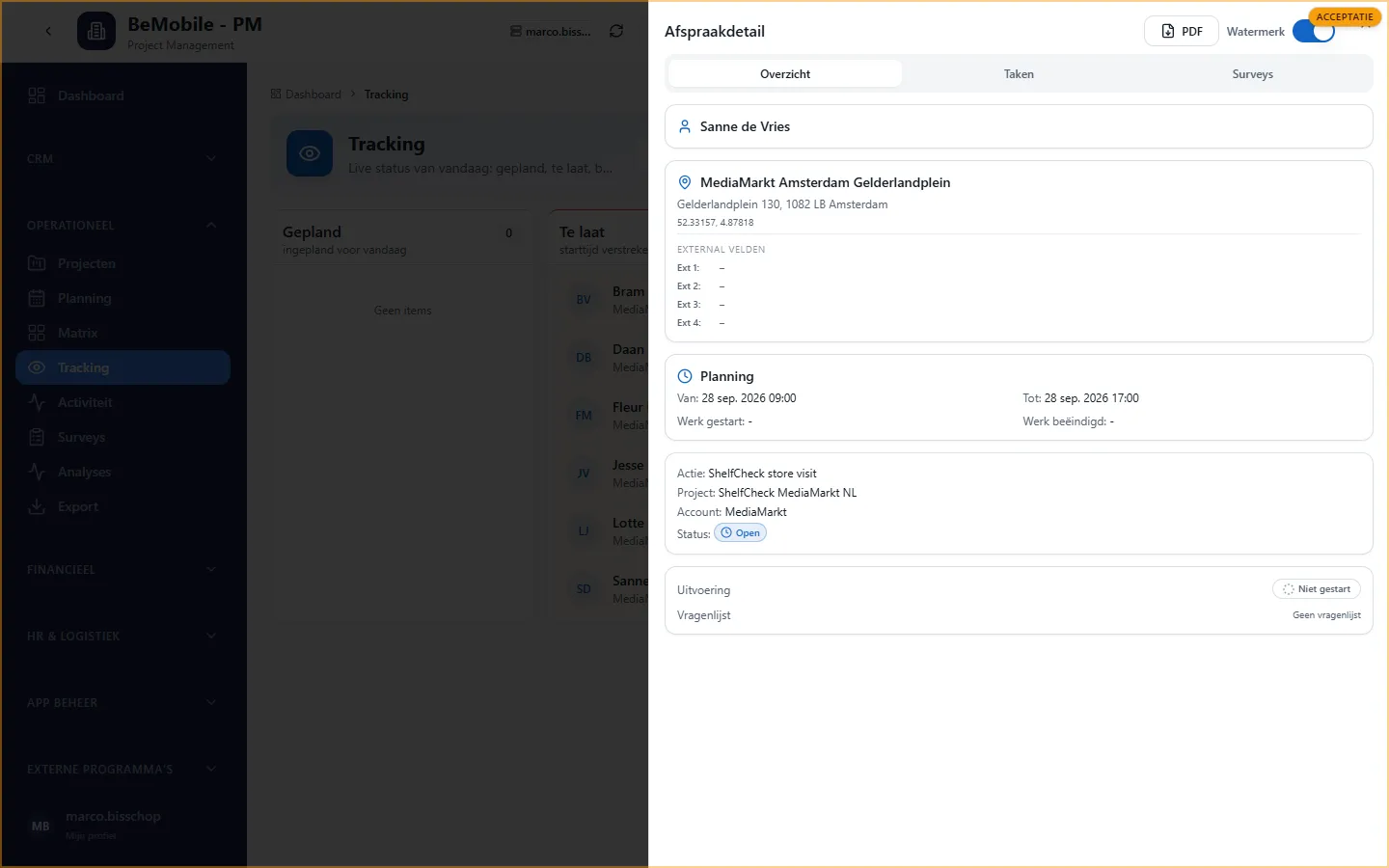Open Planning in the sidebar
The image size is (1389, 868).
tap(123, 298)
